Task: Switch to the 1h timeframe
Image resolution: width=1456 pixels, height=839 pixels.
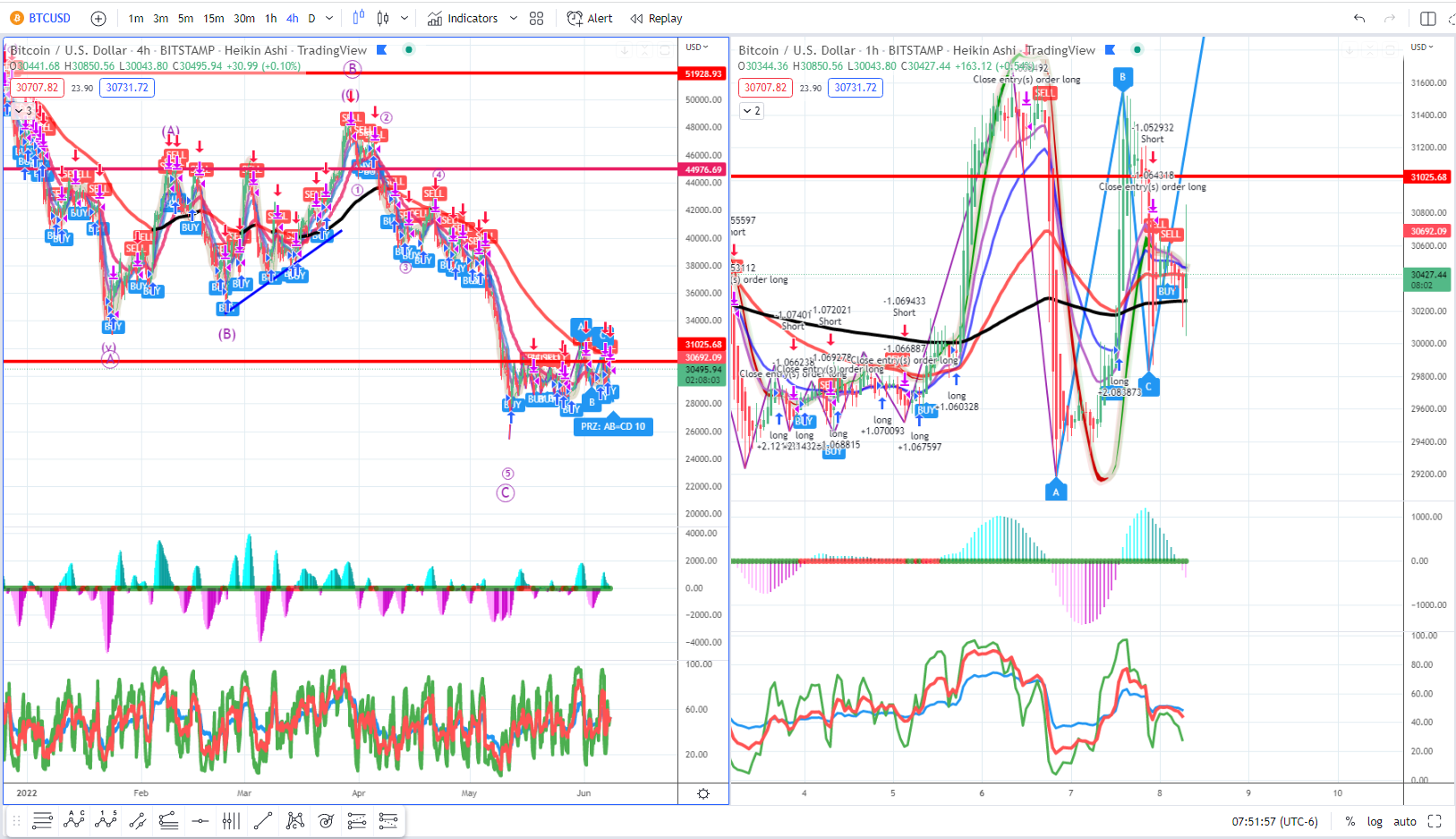Action: [271, 18]
